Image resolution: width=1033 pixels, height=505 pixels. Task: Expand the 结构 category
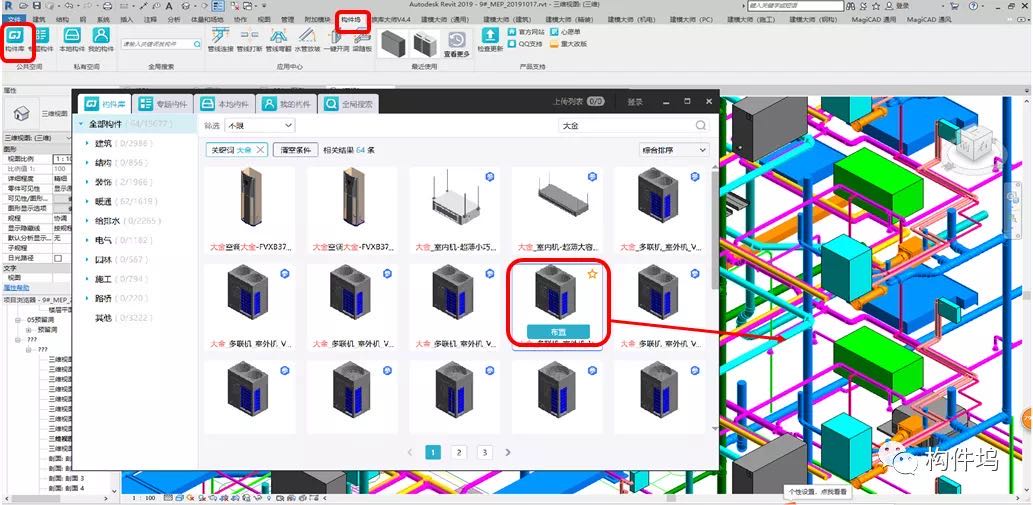tap(87, 163)
